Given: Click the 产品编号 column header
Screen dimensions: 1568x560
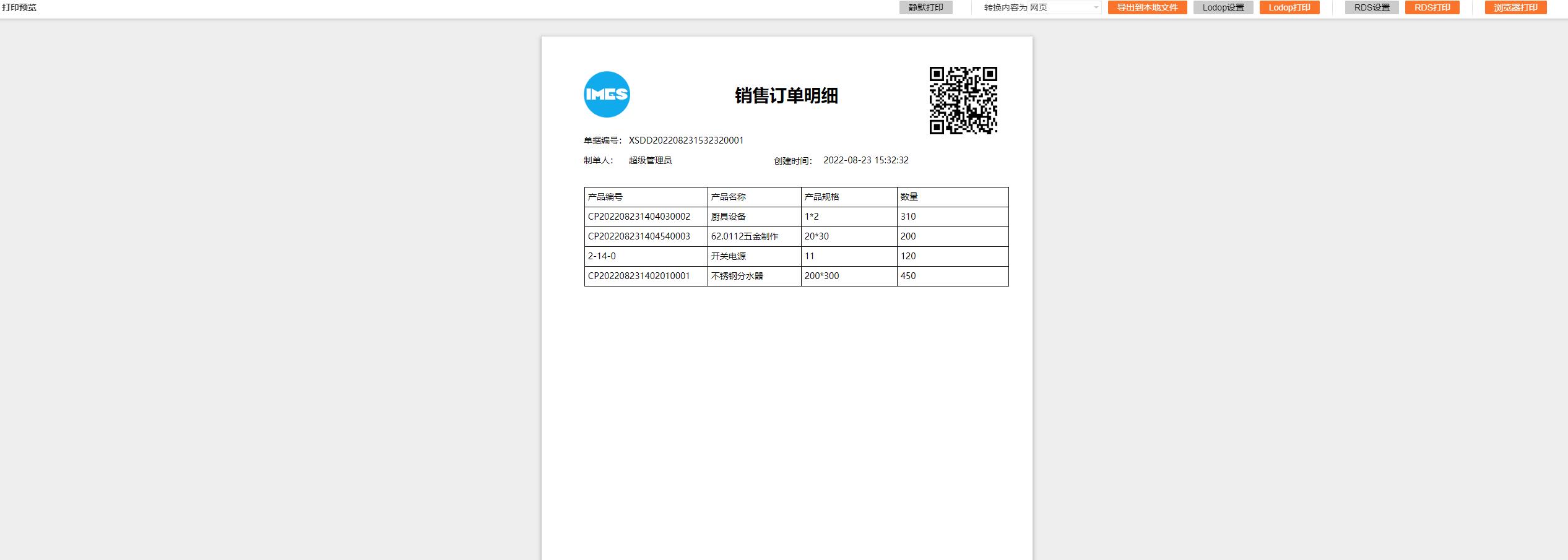Looking at the screenshot, I should coord(646,197).
